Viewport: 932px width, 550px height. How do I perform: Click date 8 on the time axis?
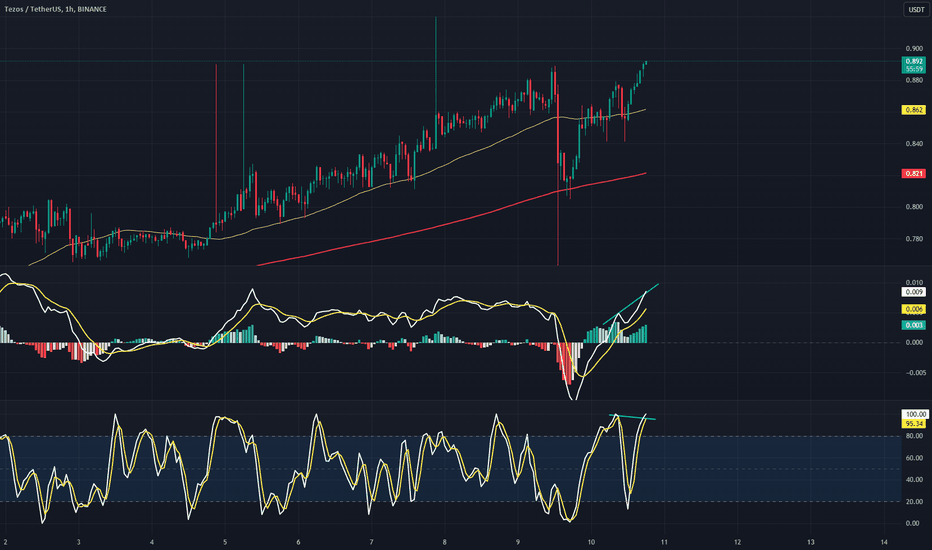(444, 541)
